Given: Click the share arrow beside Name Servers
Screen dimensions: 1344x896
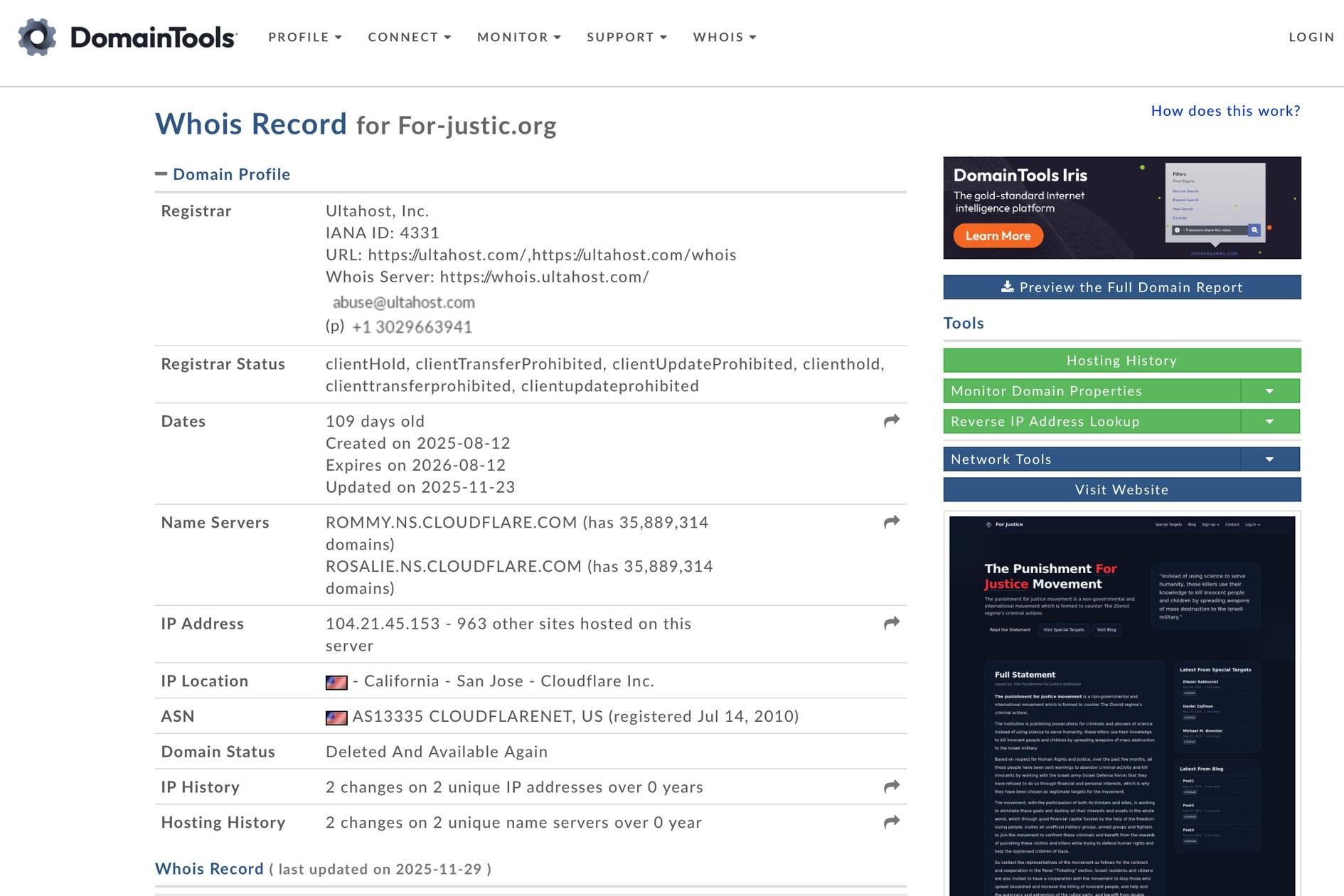Looking at the screenshot, I should coord(890,523).
